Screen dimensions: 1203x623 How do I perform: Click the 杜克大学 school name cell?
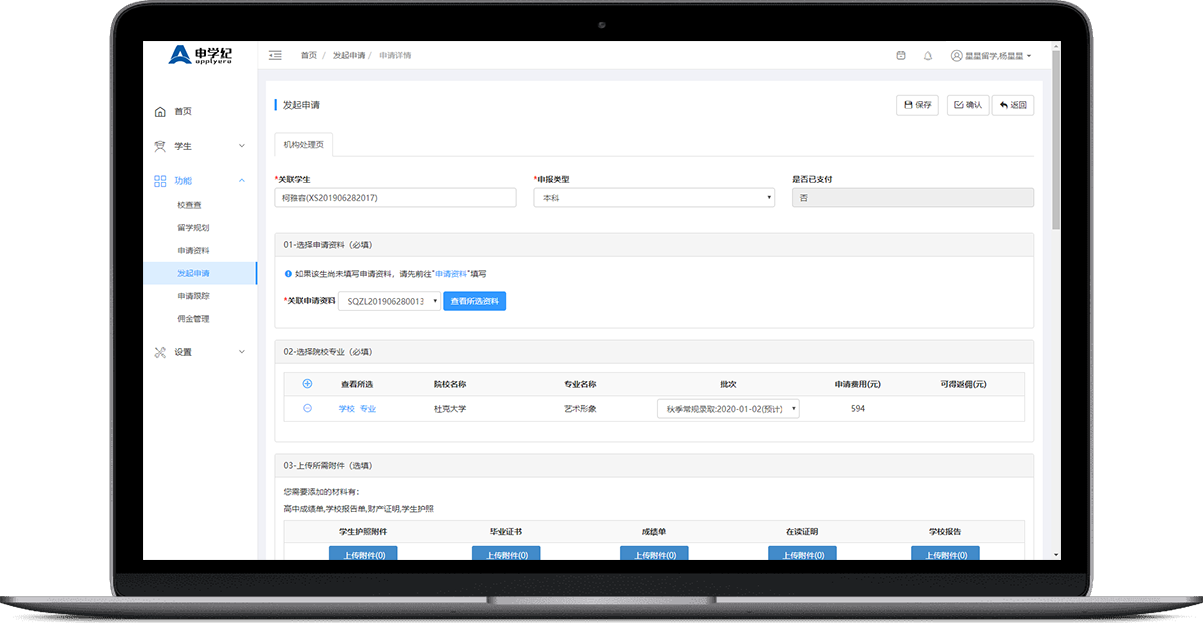coord(450,408)
